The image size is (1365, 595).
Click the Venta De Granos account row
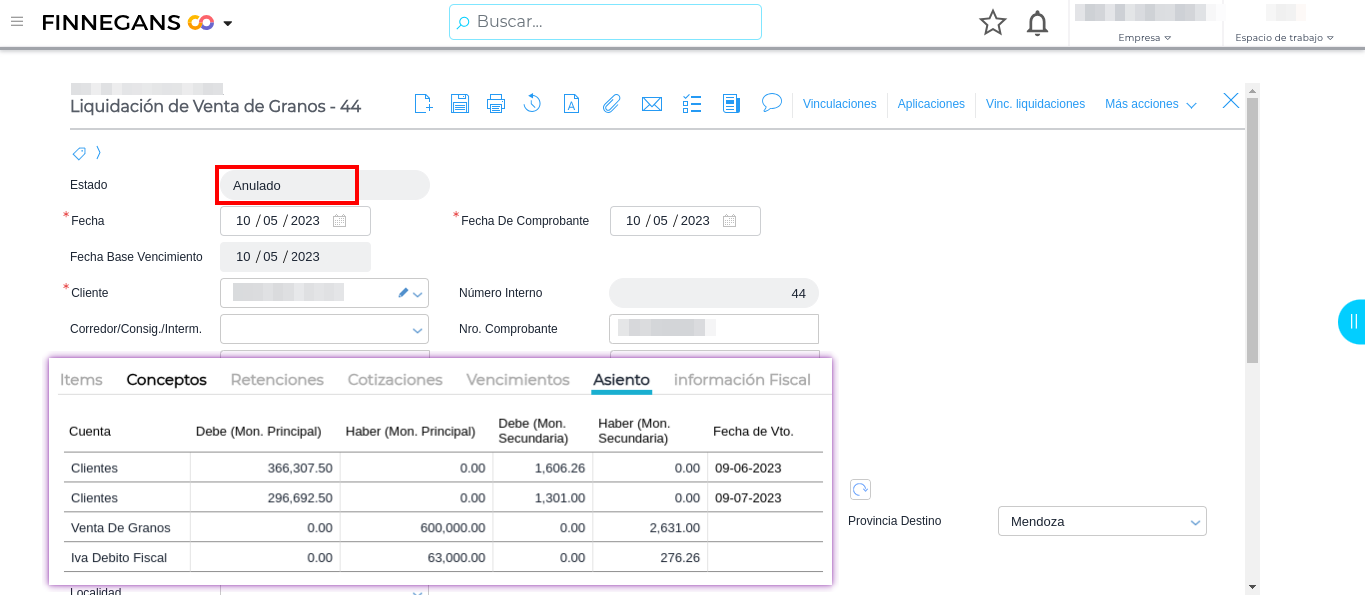[443, 527]
